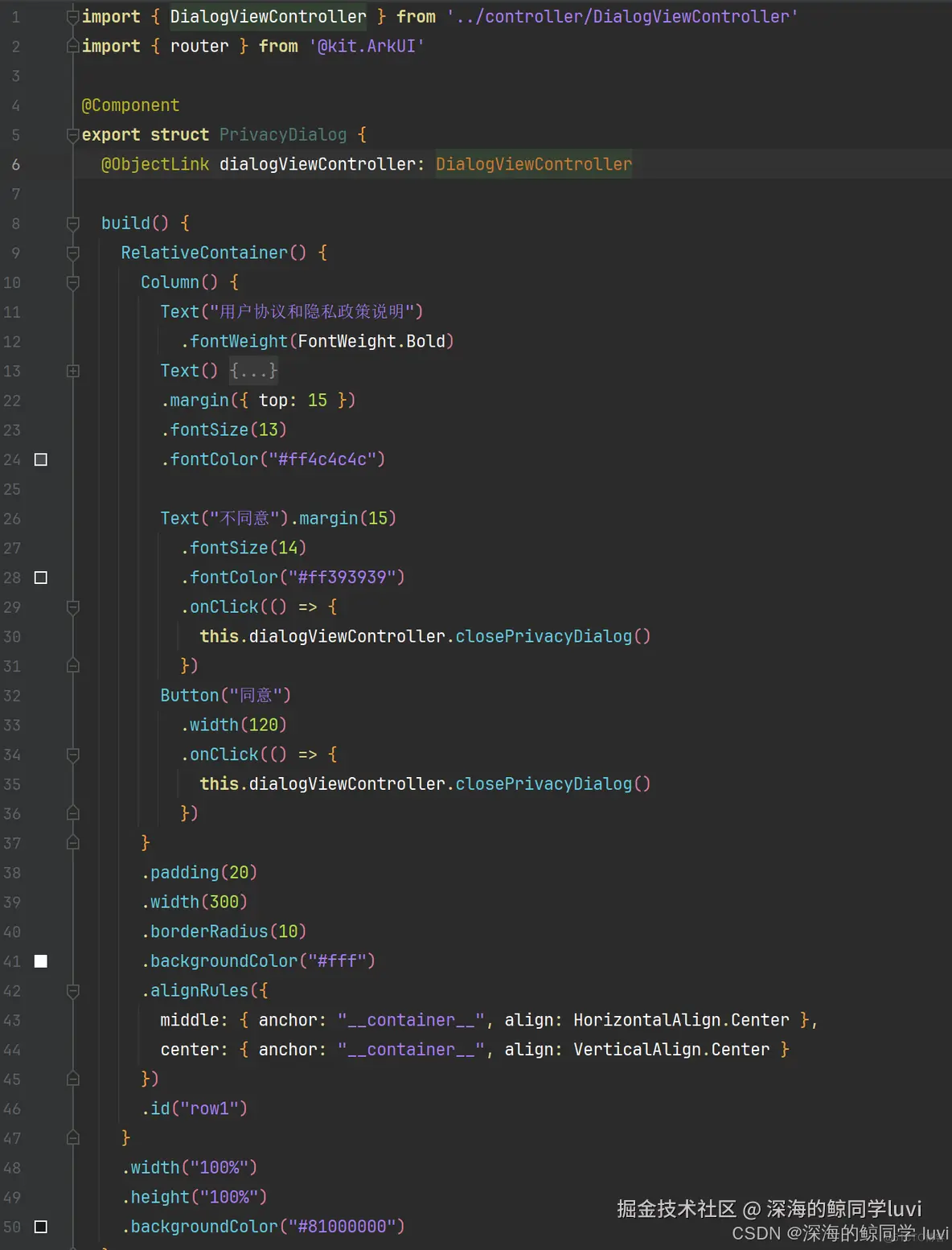Click Button("同意") on line 32

[x=226, y=696]
